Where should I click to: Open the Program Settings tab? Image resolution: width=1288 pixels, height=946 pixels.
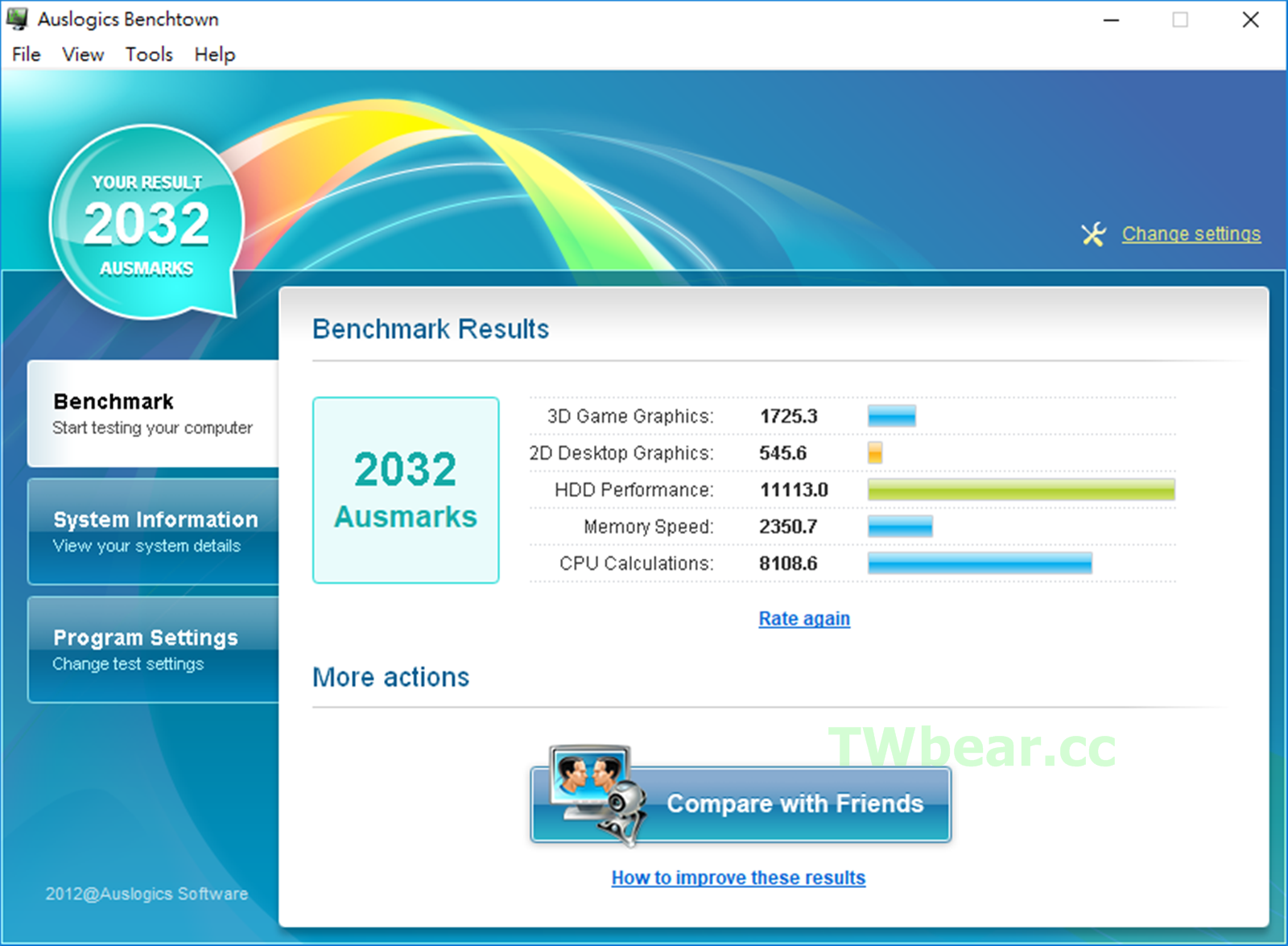[153, 650]
